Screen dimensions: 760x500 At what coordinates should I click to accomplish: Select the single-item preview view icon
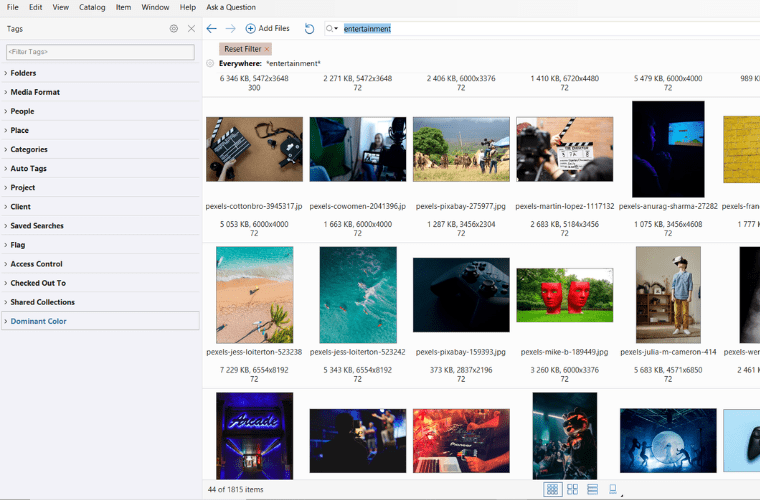612,489
